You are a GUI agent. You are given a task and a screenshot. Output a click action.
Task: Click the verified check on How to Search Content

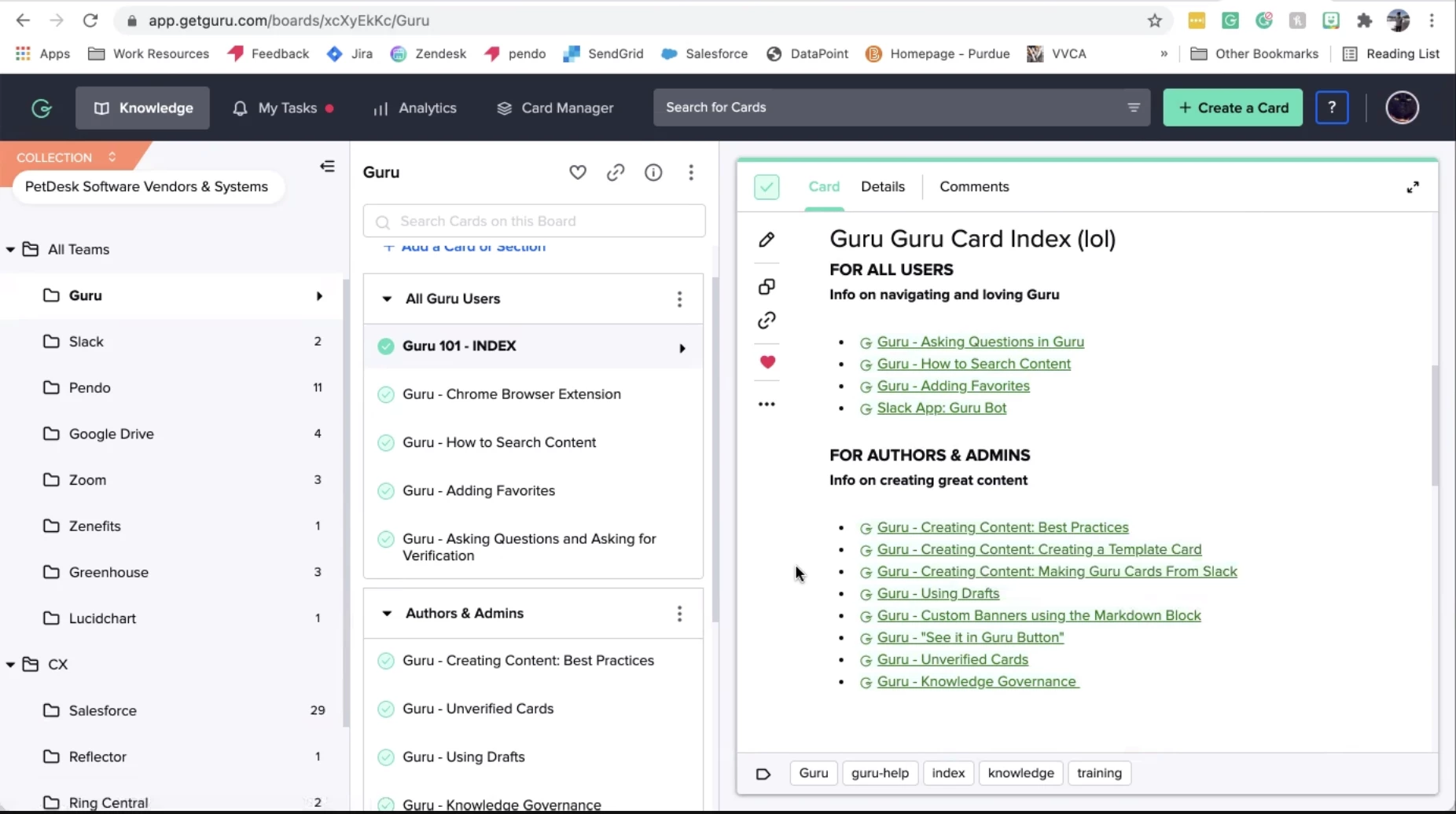[385, 442]
